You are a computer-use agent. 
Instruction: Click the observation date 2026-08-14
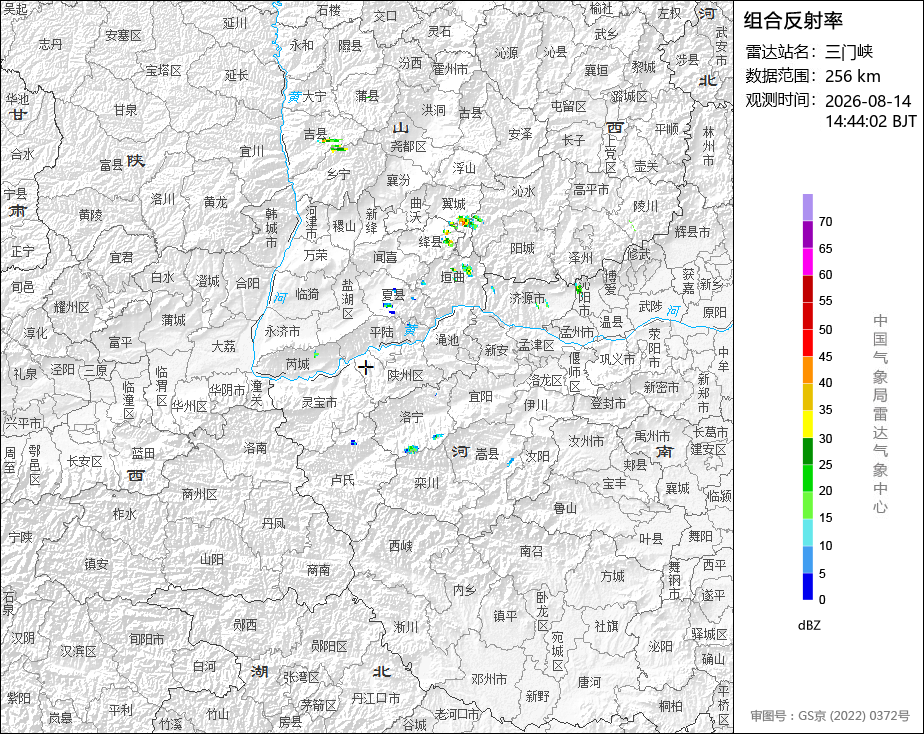[x=868, y=101]
